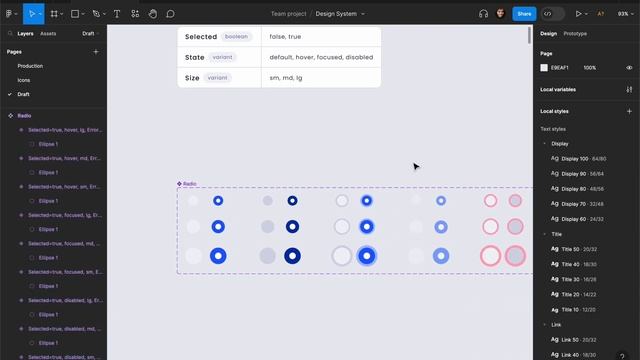This screenshot has width=640, height=360.
Task: Click the canvas vertical scrollbar
Action: tap(529, 35)
